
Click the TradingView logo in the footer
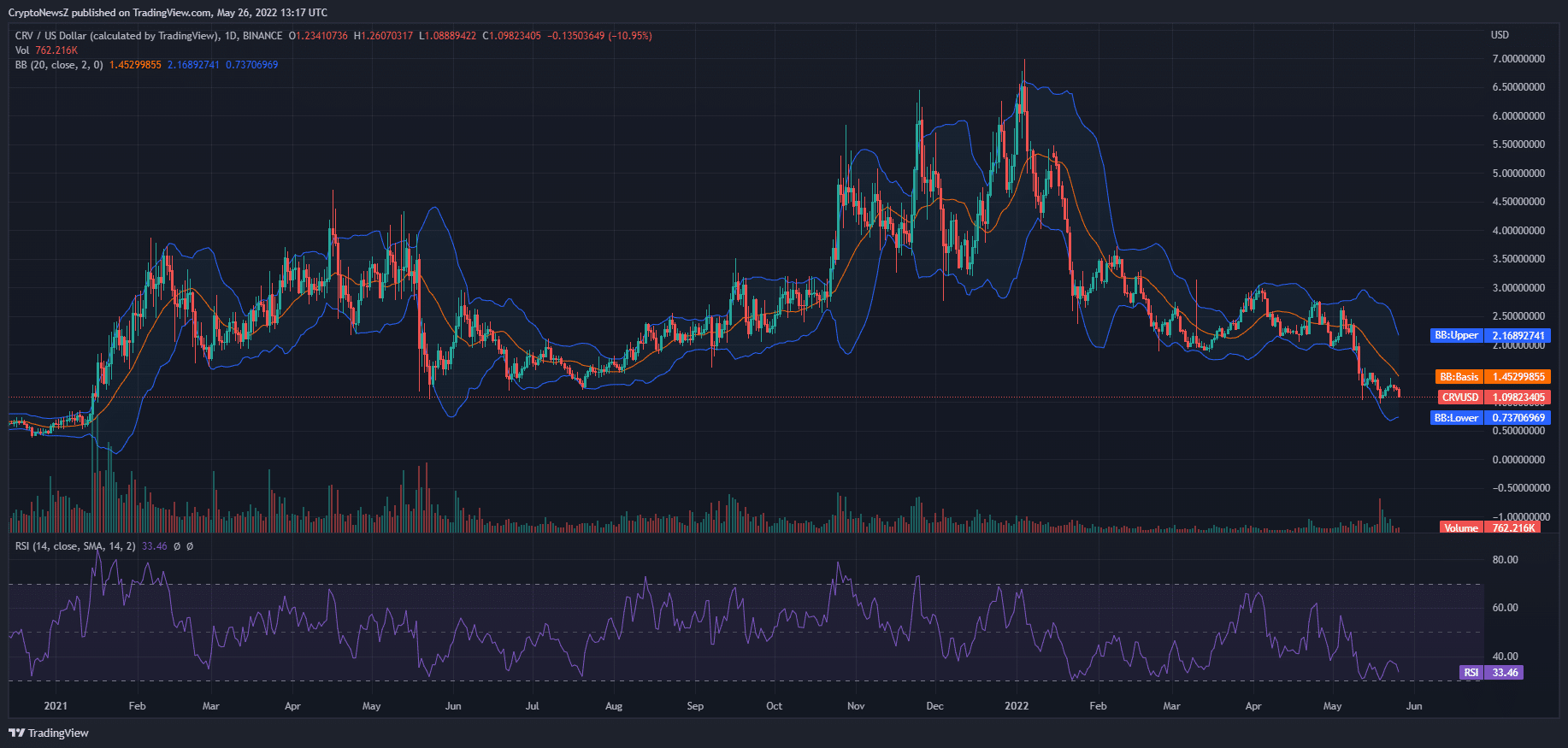49,733
